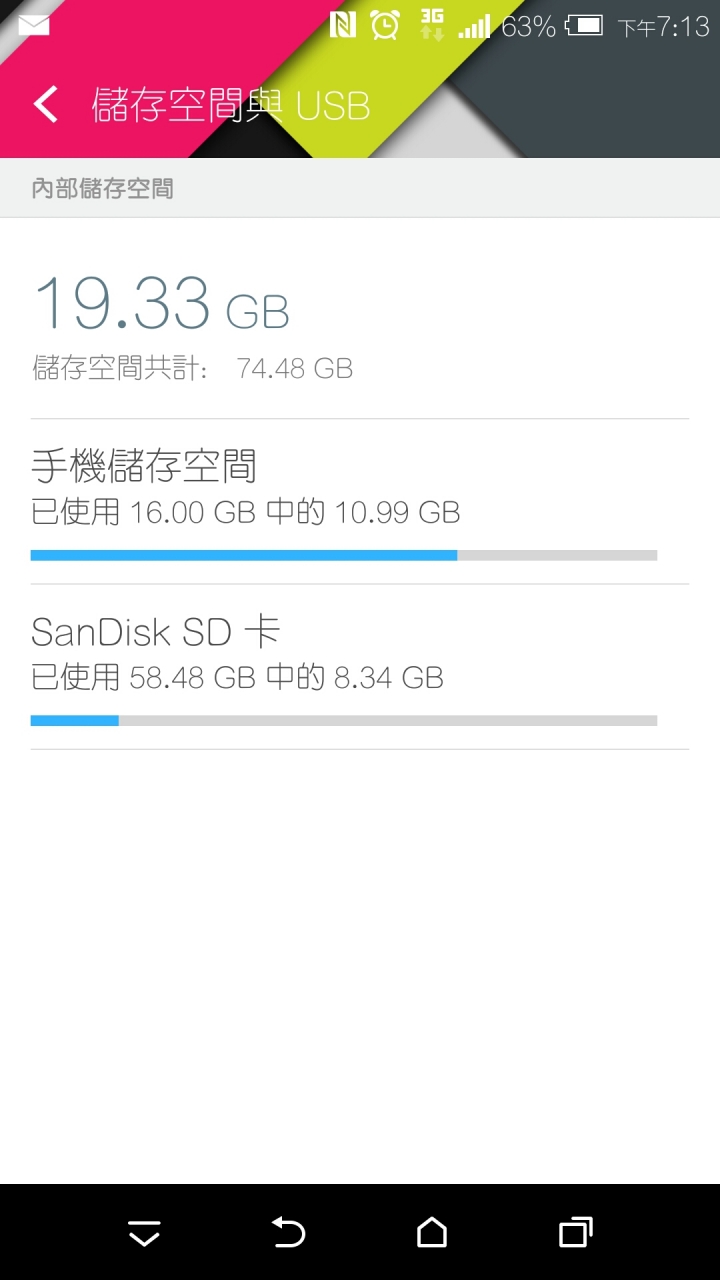Screen dimensions: 720x1280
Task: Tap the 下午7:13 clock
Action: click(663, 27)
